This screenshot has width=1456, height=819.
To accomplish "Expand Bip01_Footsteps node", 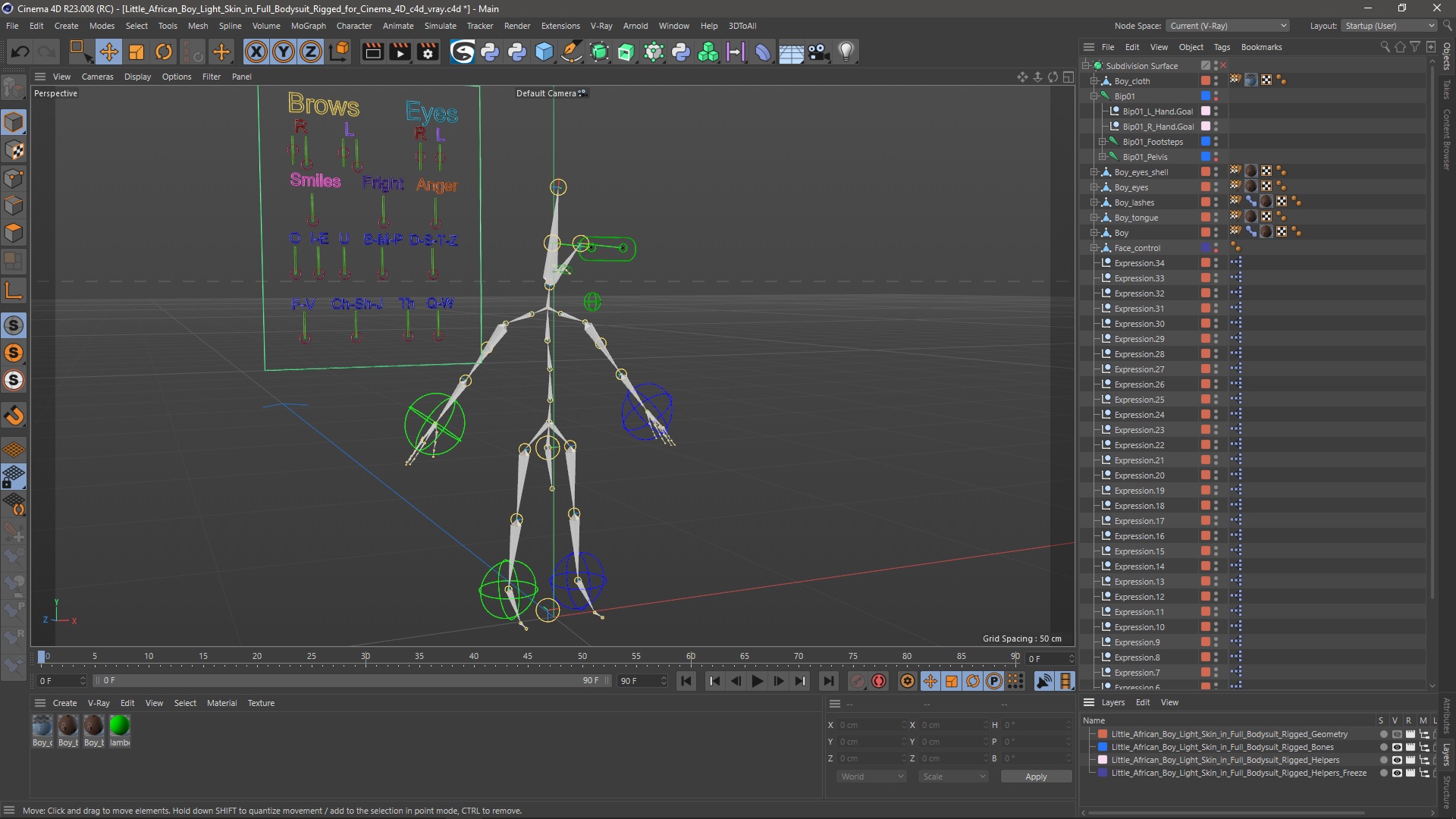I will pyautogui.click(x=1103, y=142).
